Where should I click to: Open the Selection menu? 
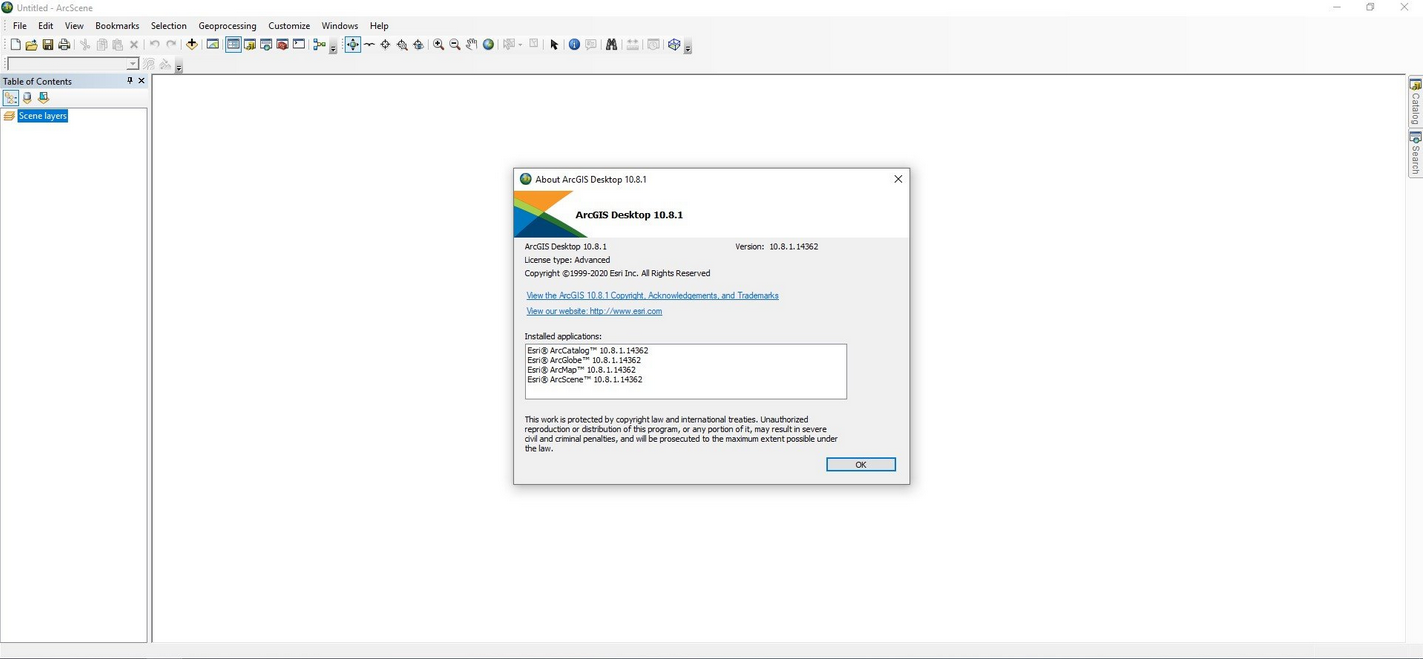pyautogui.click(x=169, y=26)
